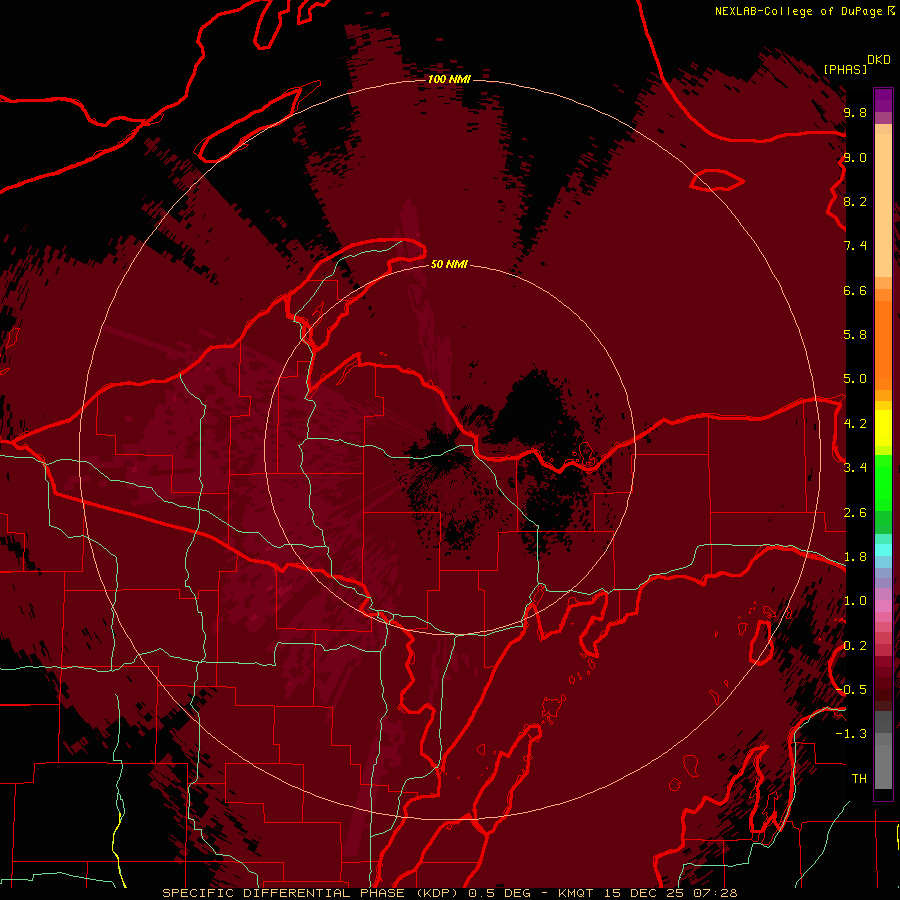Click the purple top segment of the color bar
Viewport: 900px width, 900px height.
883,100
